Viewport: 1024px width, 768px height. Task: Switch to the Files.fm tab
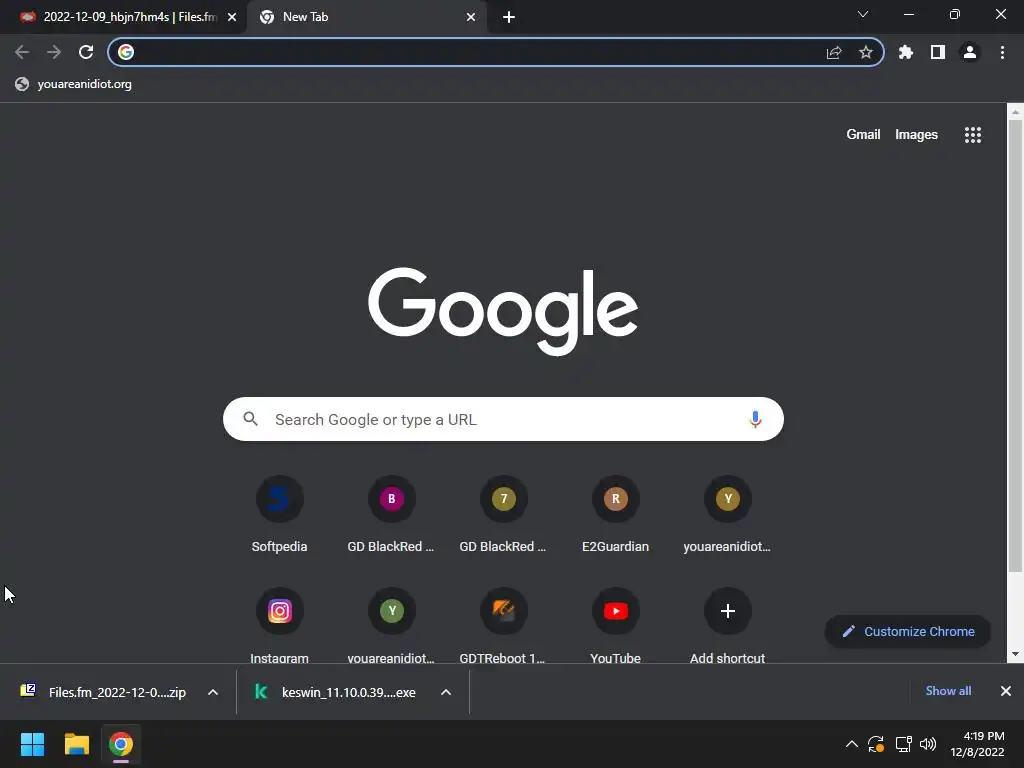tap(123, 18)
